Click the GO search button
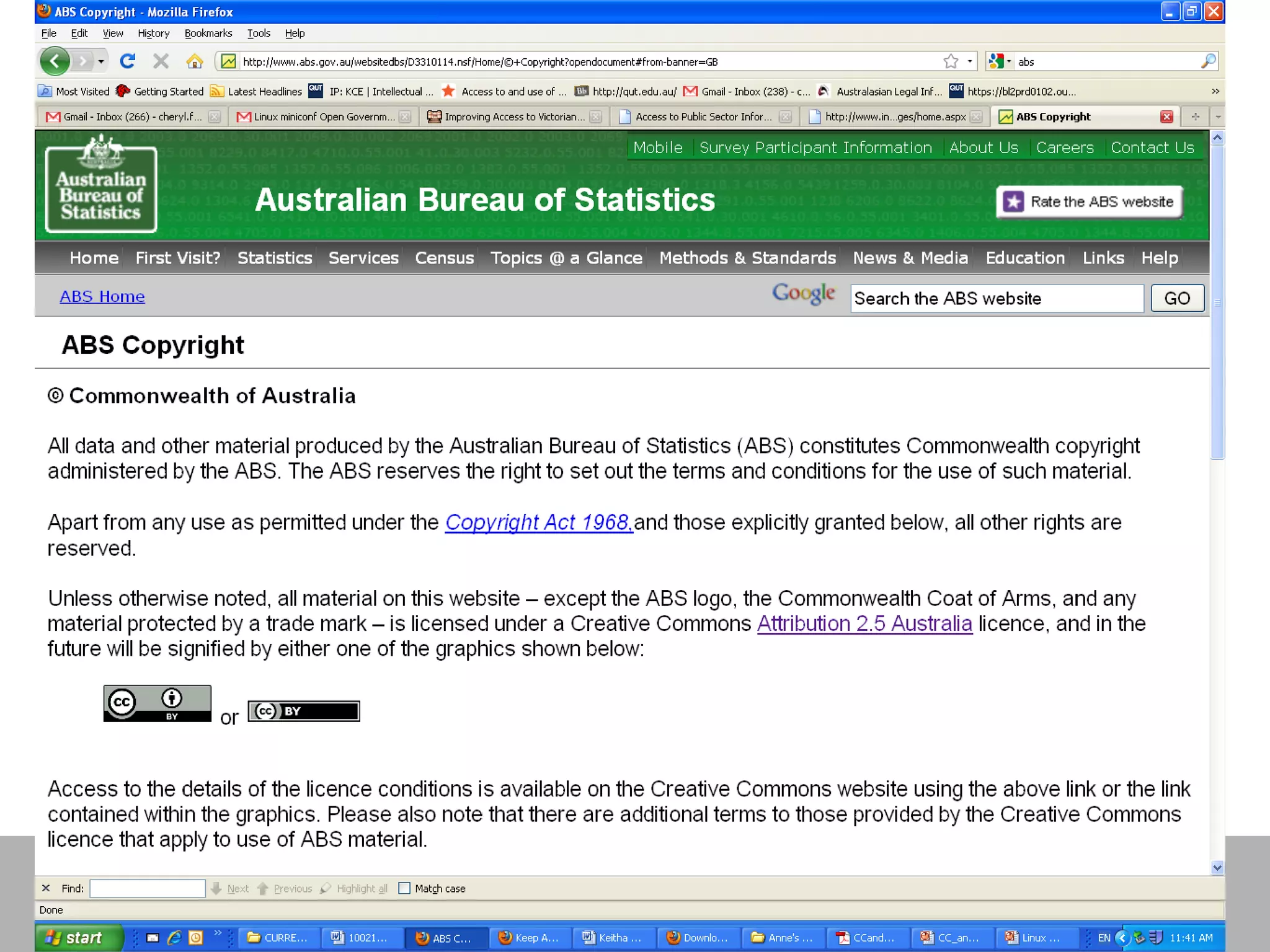The image size is (1270, 952). pos(1177,299)
